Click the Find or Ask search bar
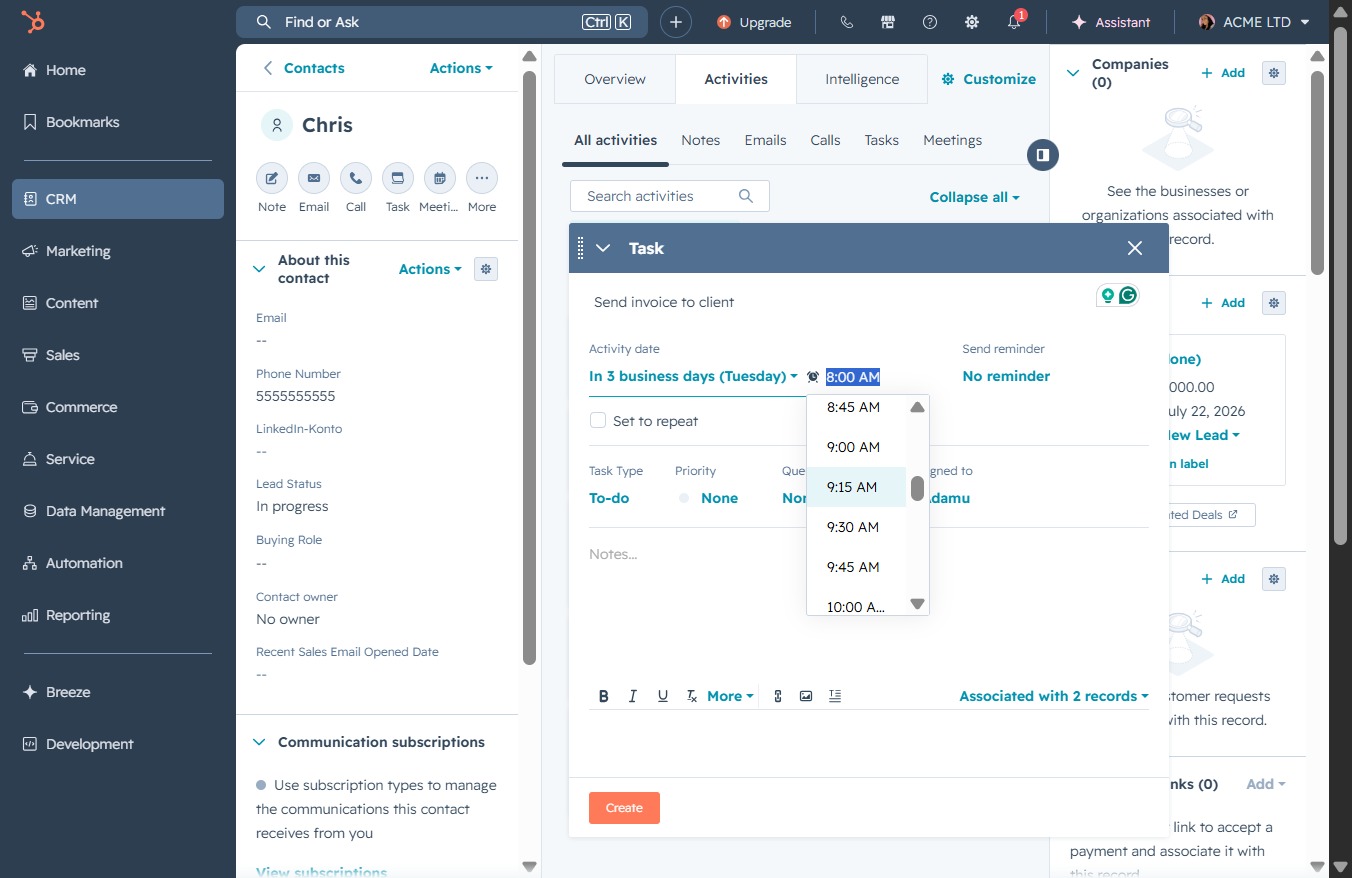 point(442,22)
